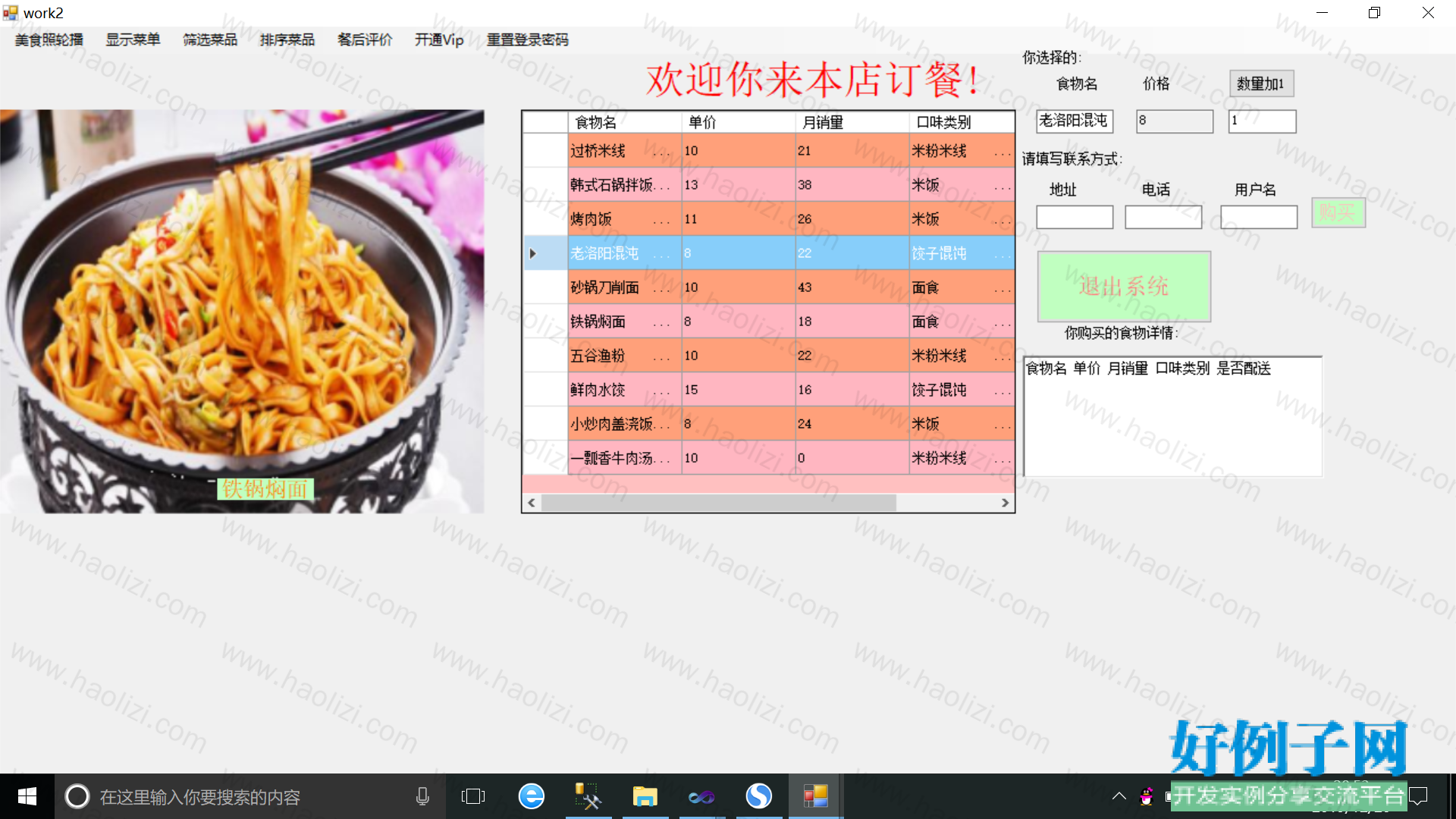The image size is (1456, 819).
Task: Click the monthly sales cell showing 38
Action: click(x=852, y=185)
